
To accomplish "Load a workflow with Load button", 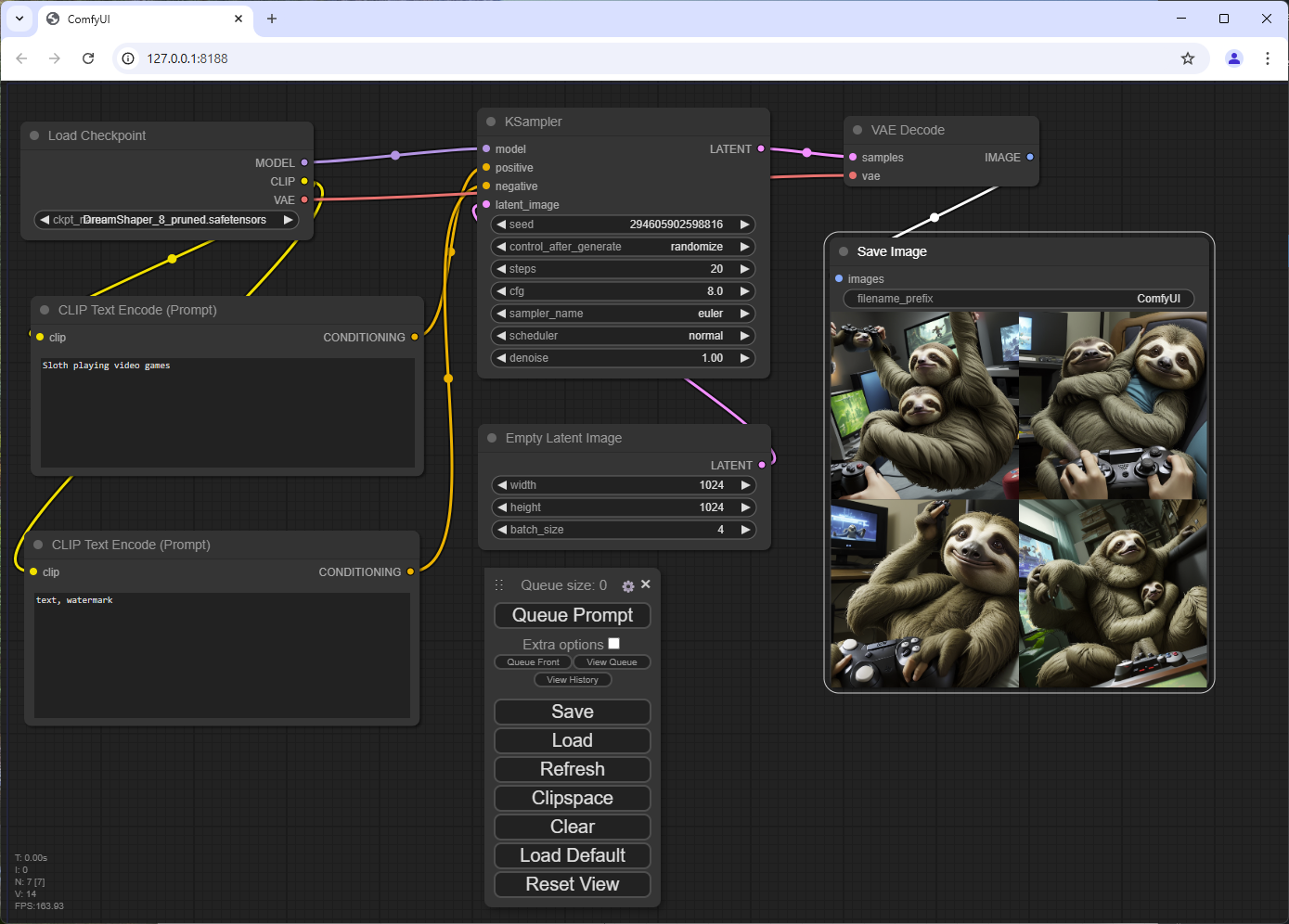I will [573, 740].
